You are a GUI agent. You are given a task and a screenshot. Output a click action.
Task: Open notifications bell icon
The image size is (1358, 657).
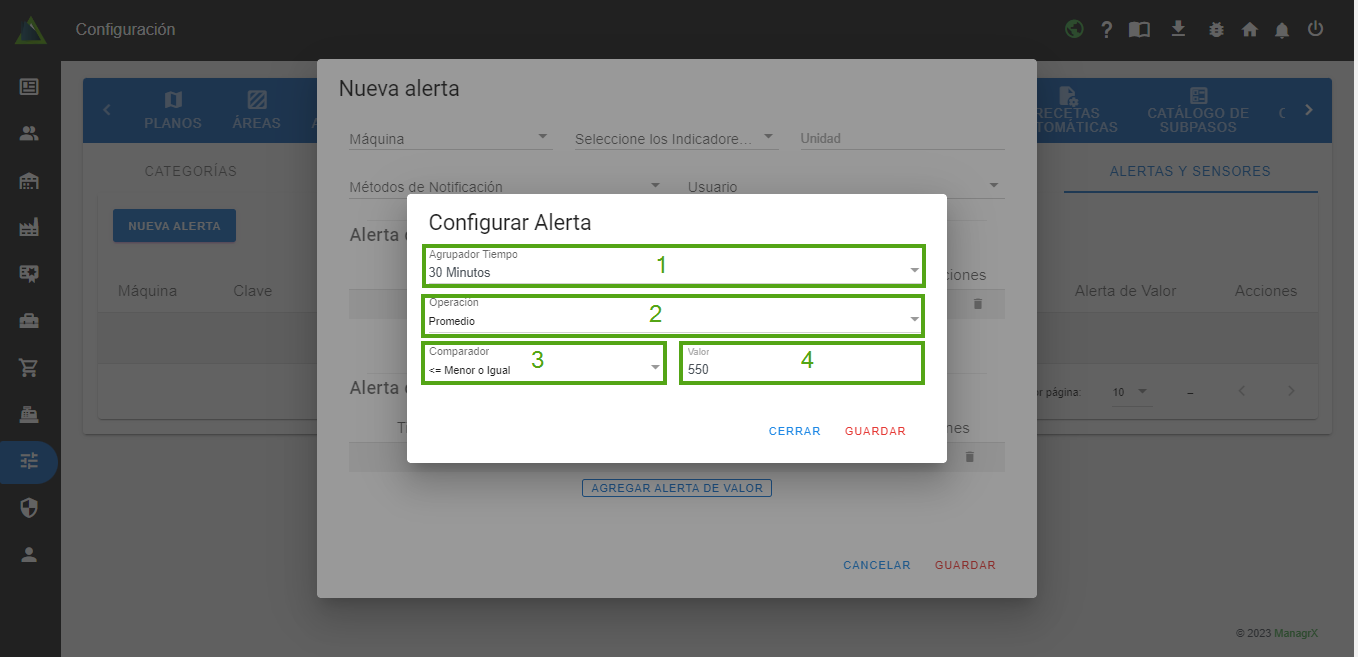point(1282,30)
